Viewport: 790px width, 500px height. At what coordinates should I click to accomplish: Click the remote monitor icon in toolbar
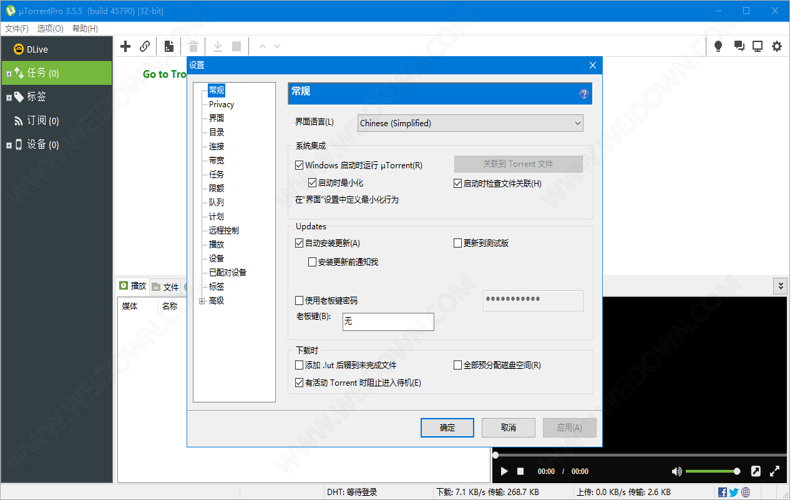point(757,46)
